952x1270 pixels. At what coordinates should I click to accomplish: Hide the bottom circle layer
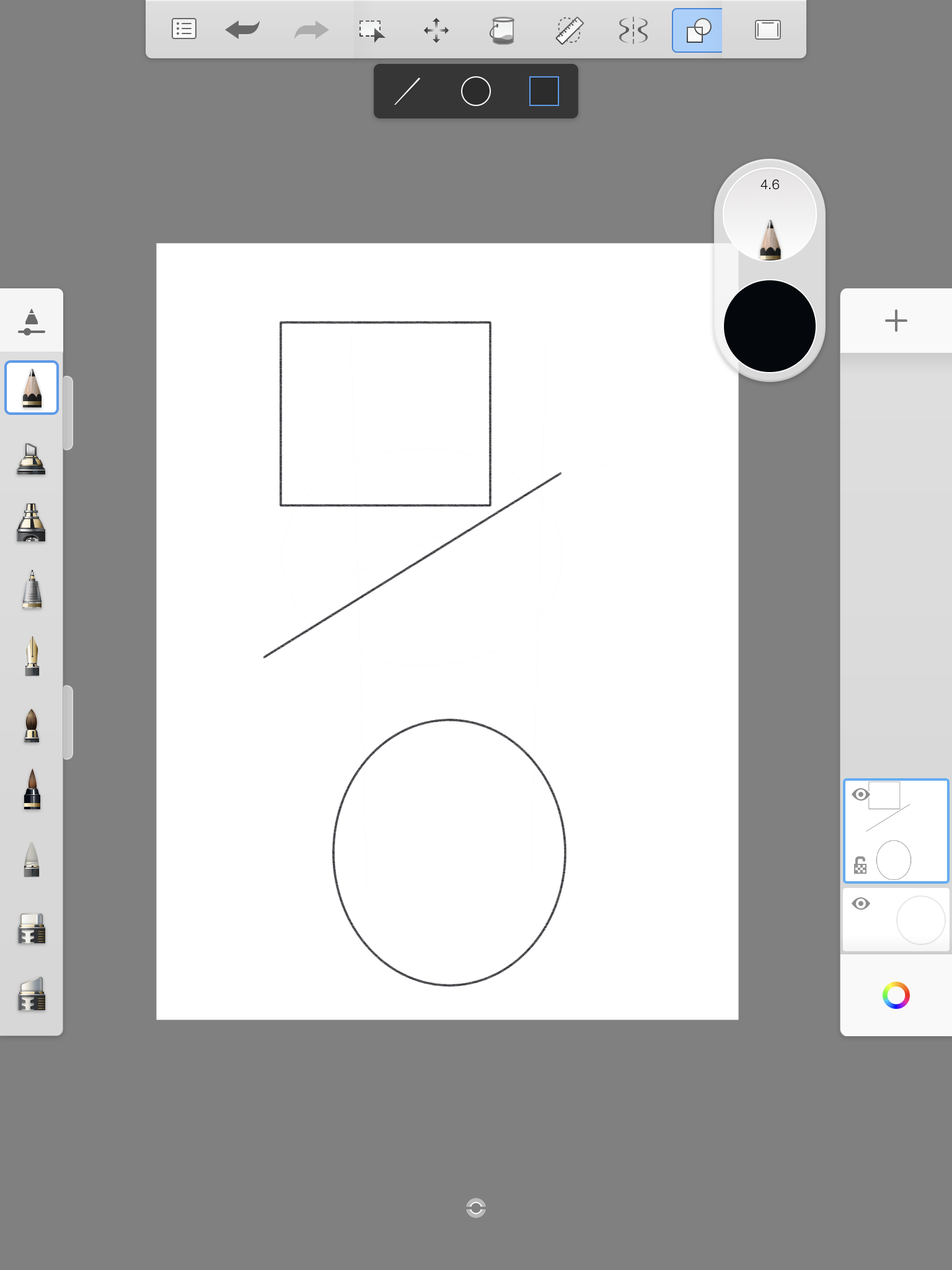click(860, 904)
